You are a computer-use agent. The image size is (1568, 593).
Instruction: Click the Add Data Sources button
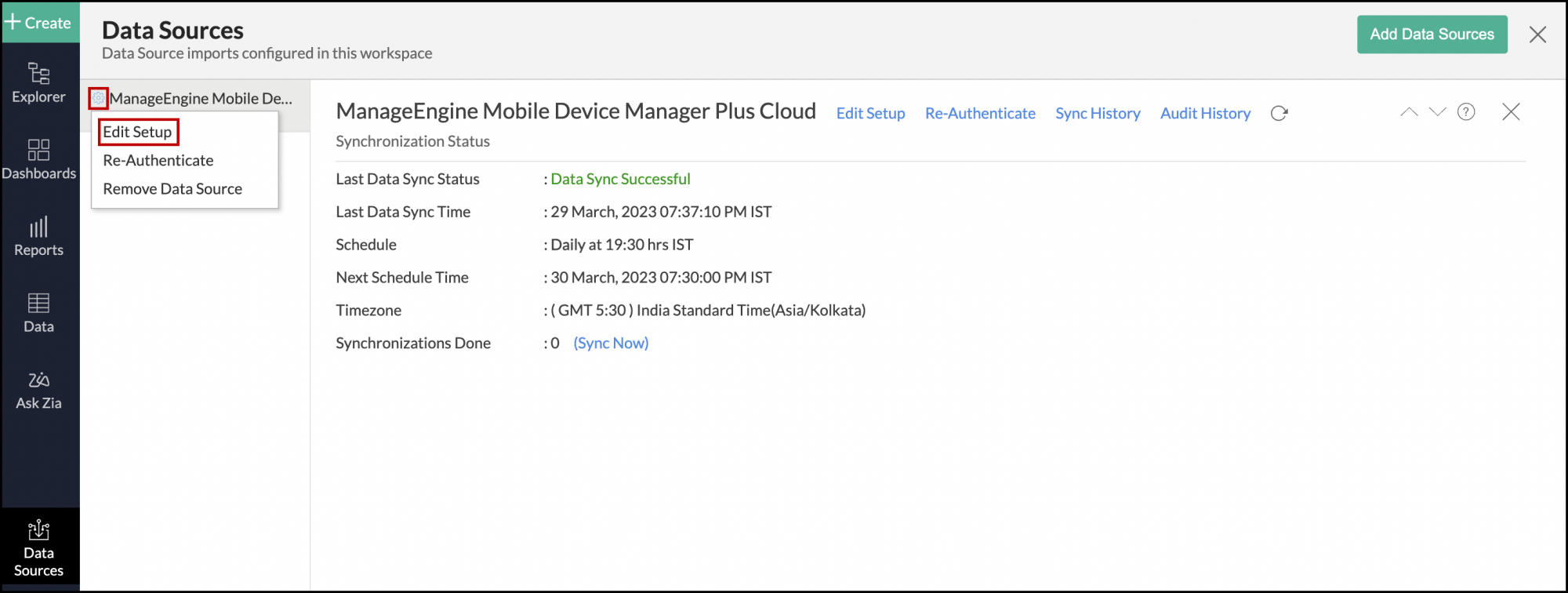[x=1432, y=35]
